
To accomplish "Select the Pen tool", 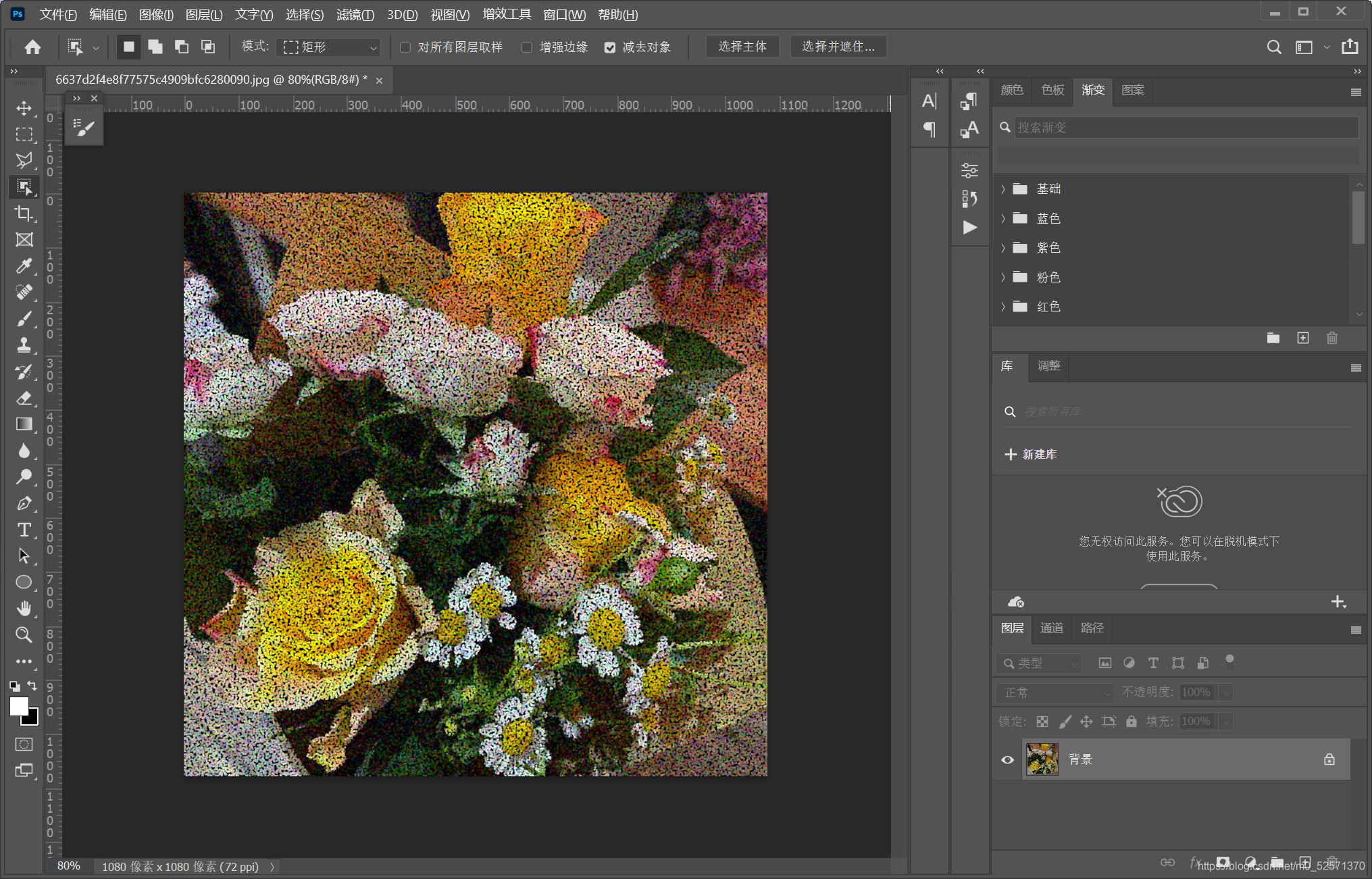I will click(x=24, y=503).
